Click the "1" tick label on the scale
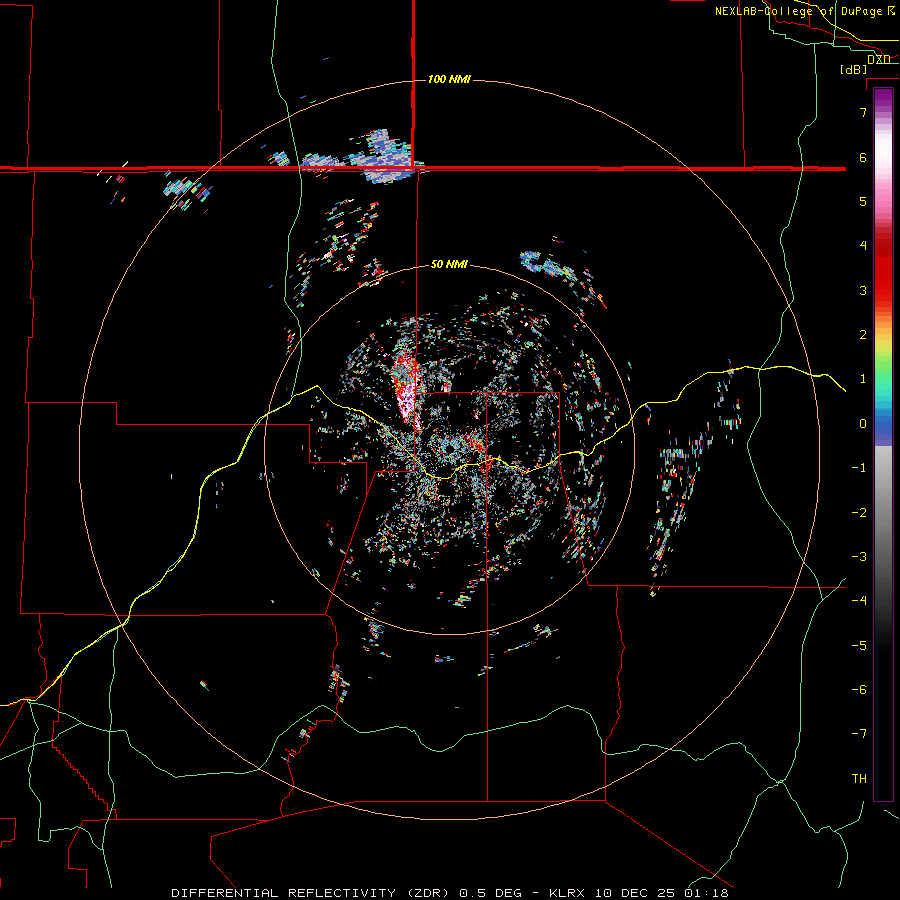 [863, 379]
